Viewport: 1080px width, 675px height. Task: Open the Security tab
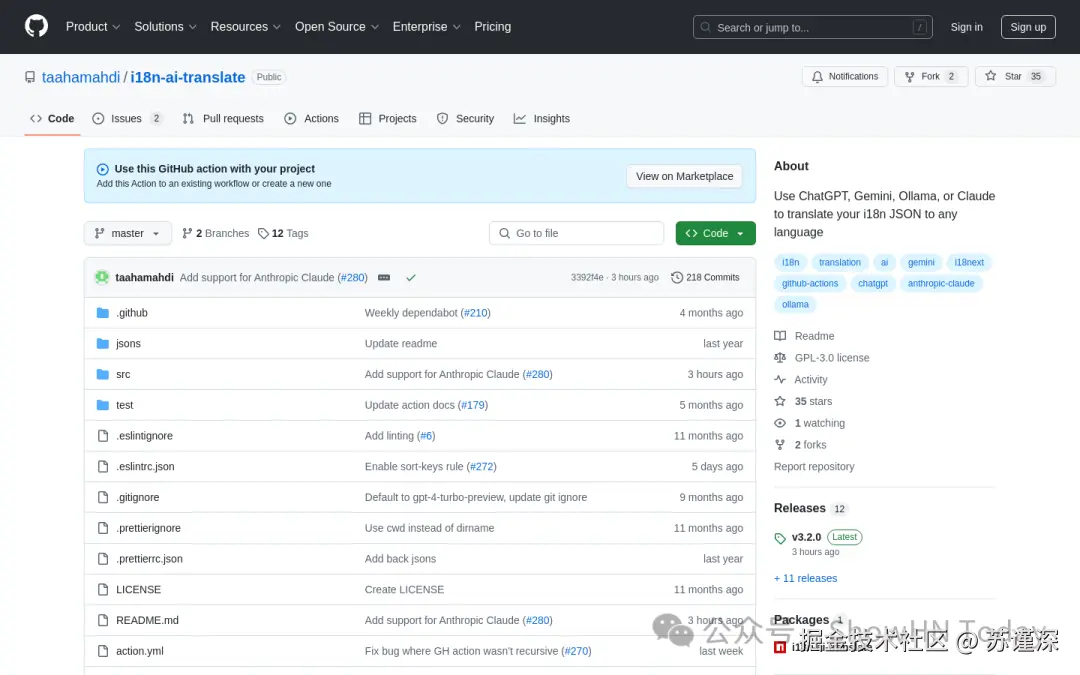tap(466, 118)
